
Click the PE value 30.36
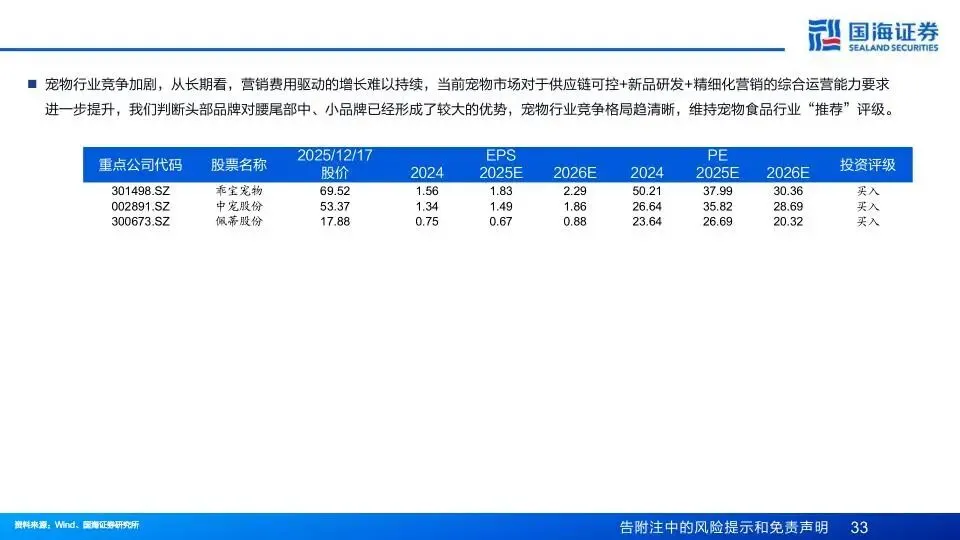(x=788, y=191)
